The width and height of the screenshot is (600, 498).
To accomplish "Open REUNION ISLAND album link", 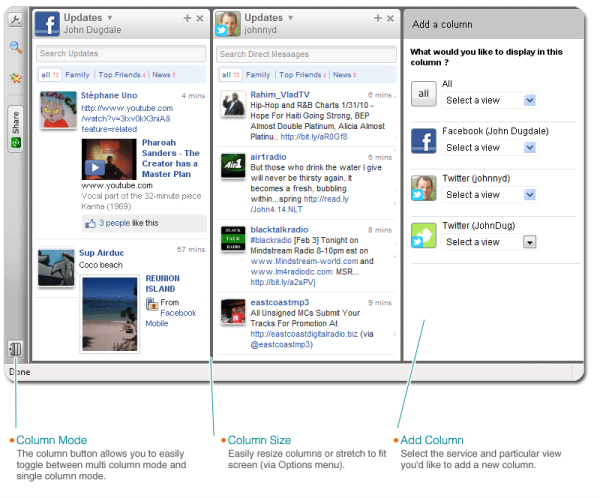I will point(162,284).
